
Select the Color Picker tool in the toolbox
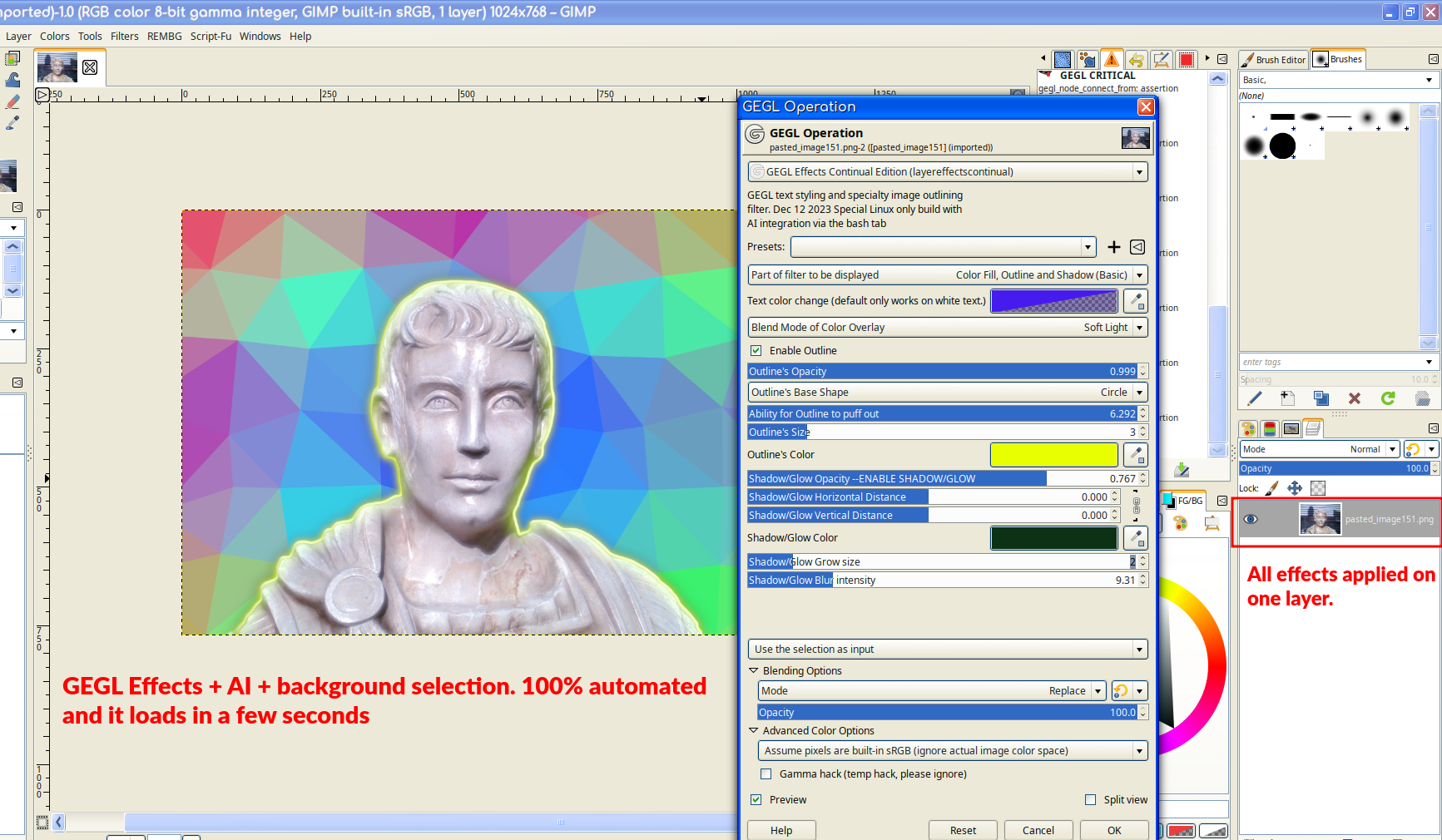(x=12, y=123)
